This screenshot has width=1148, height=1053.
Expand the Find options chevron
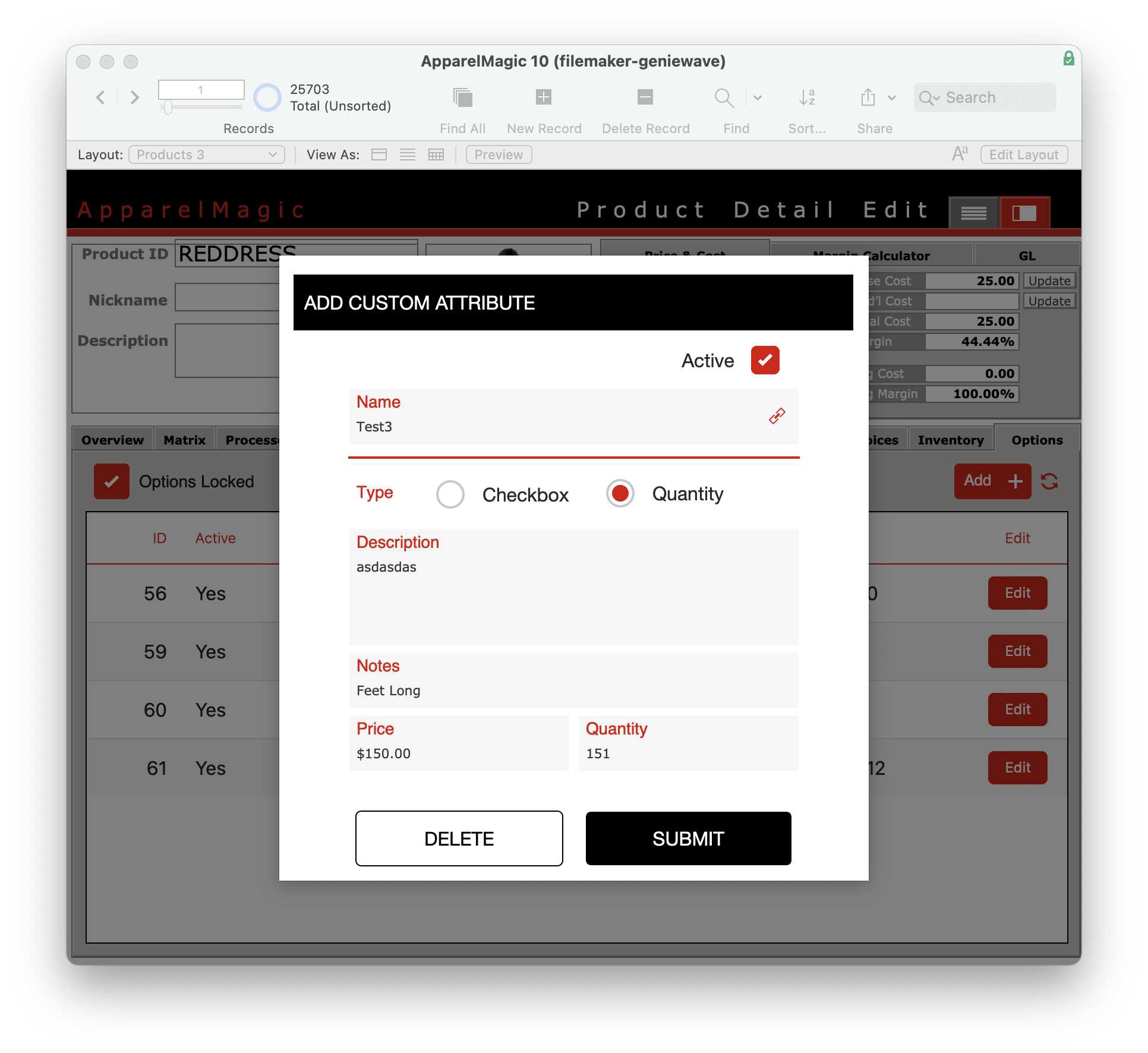(x=758, y=97)
